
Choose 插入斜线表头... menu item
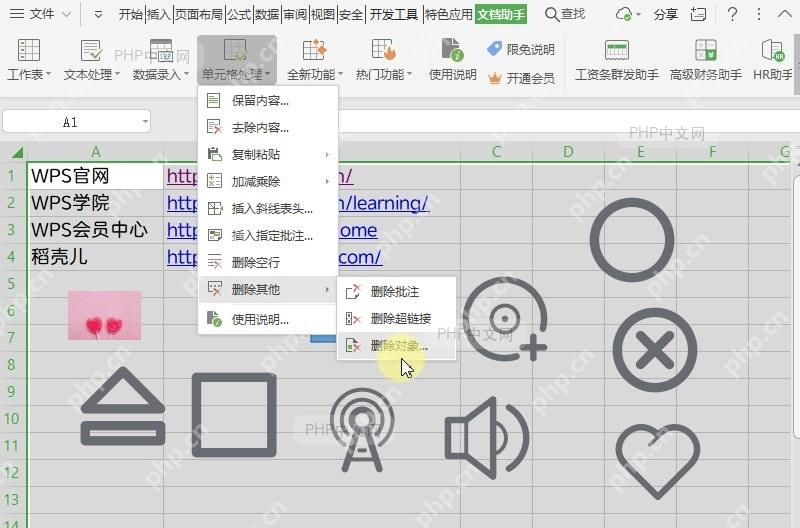[268, 208]
